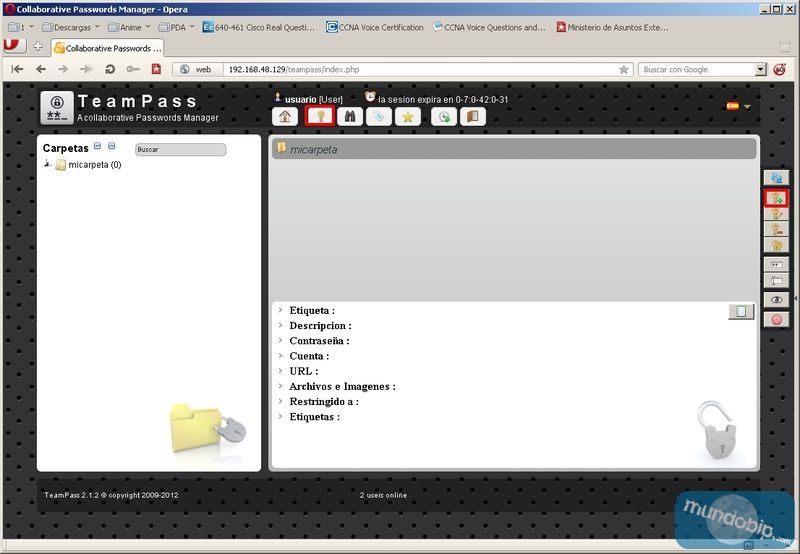
Task: Log out using the door icon
Action: [x=472, y=117]
